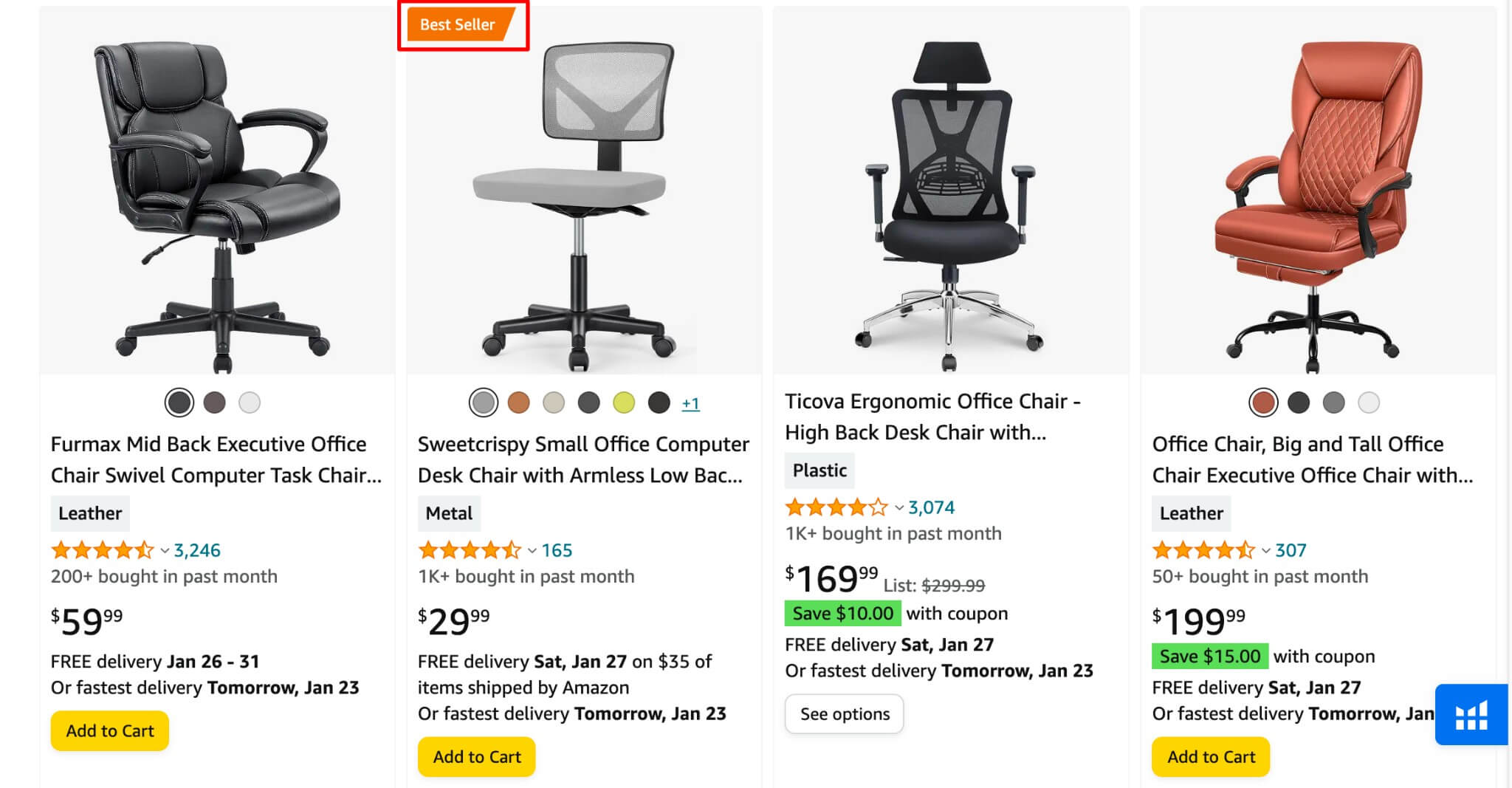Select the copper swatch on the Big and Tall chair
Screen dimensions: 1512x788
coord(1263,402)
